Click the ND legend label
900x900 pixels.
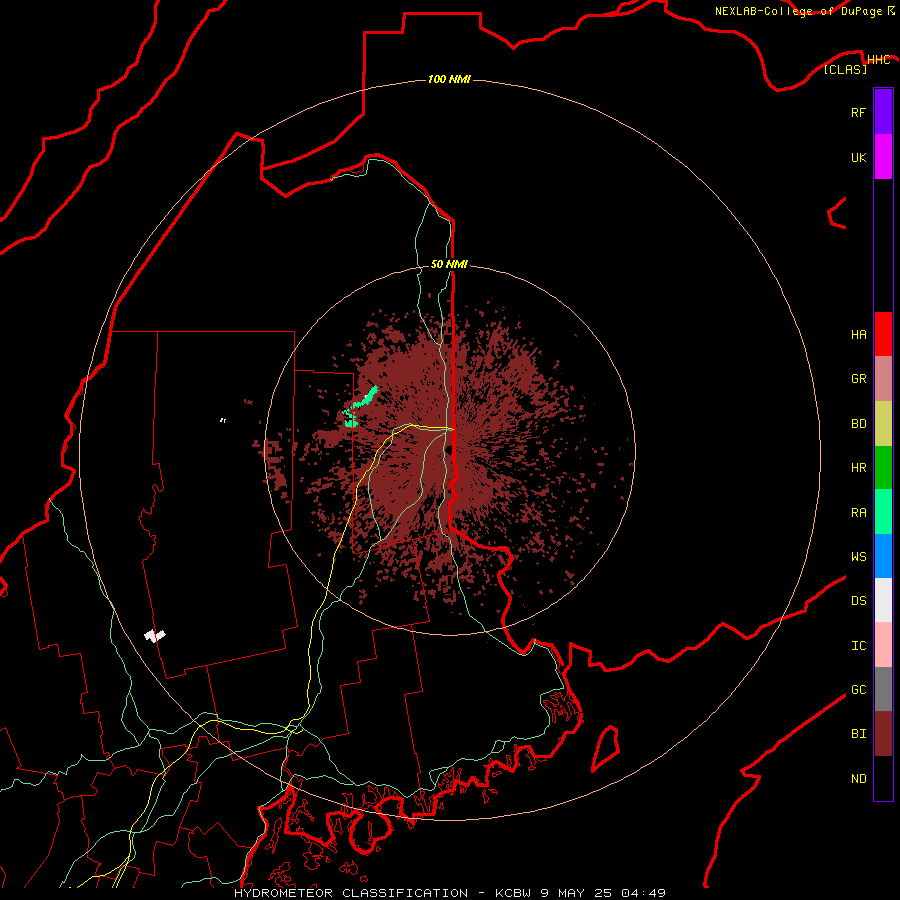pyautogui.click(x=858, y=779)
